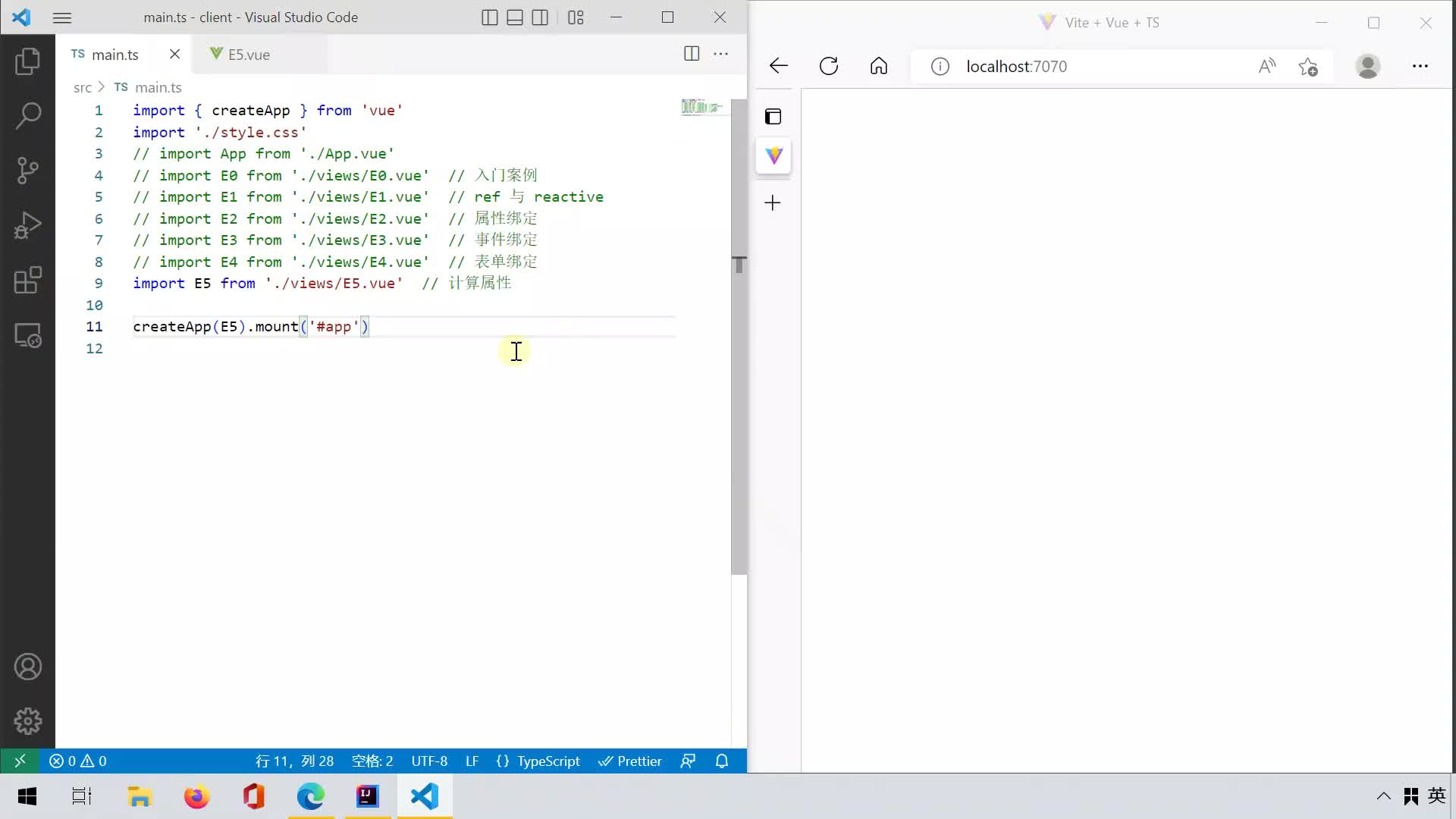Launch Firefox from the taskbar
This screenshot has height=819, width=1456.
[196, 796]
